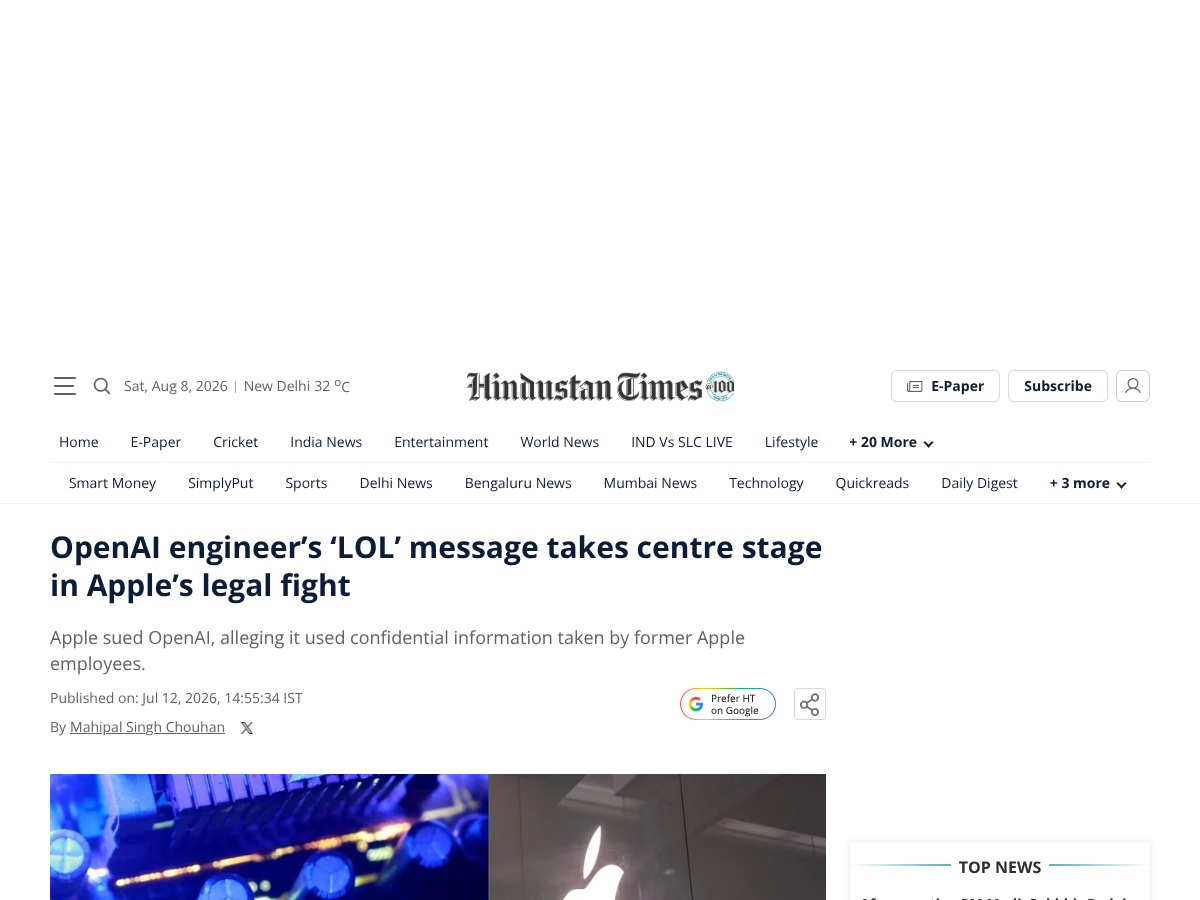
Task: Click the article lead image
Action: pyautogui.click(x=438, y=837)
